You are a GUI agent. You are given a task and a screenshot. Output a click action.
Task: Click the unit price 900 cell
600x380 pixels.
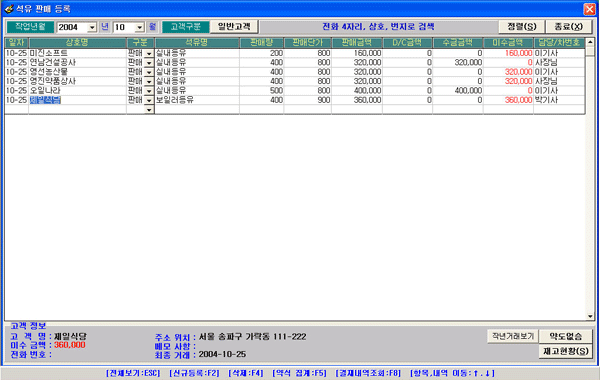click(x=308, y=100)
